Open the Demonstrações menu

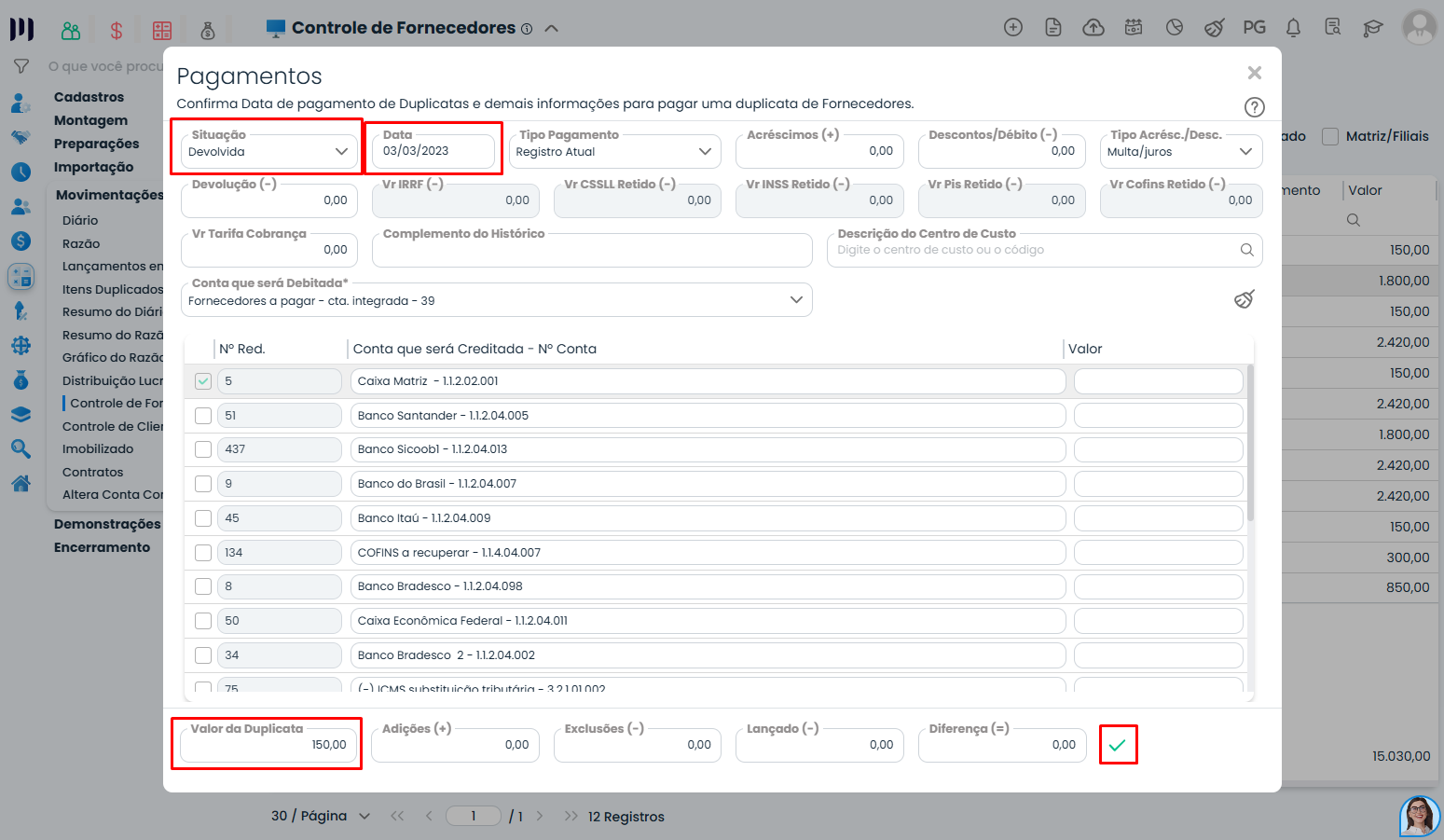(106, 524)
